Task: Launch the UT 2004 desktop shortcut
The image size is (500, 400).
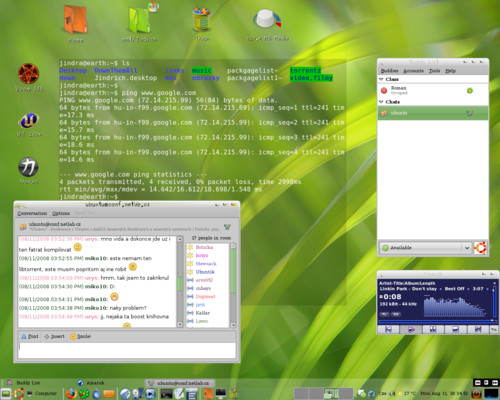Action: pyautogui.click(x=29, y=121)
